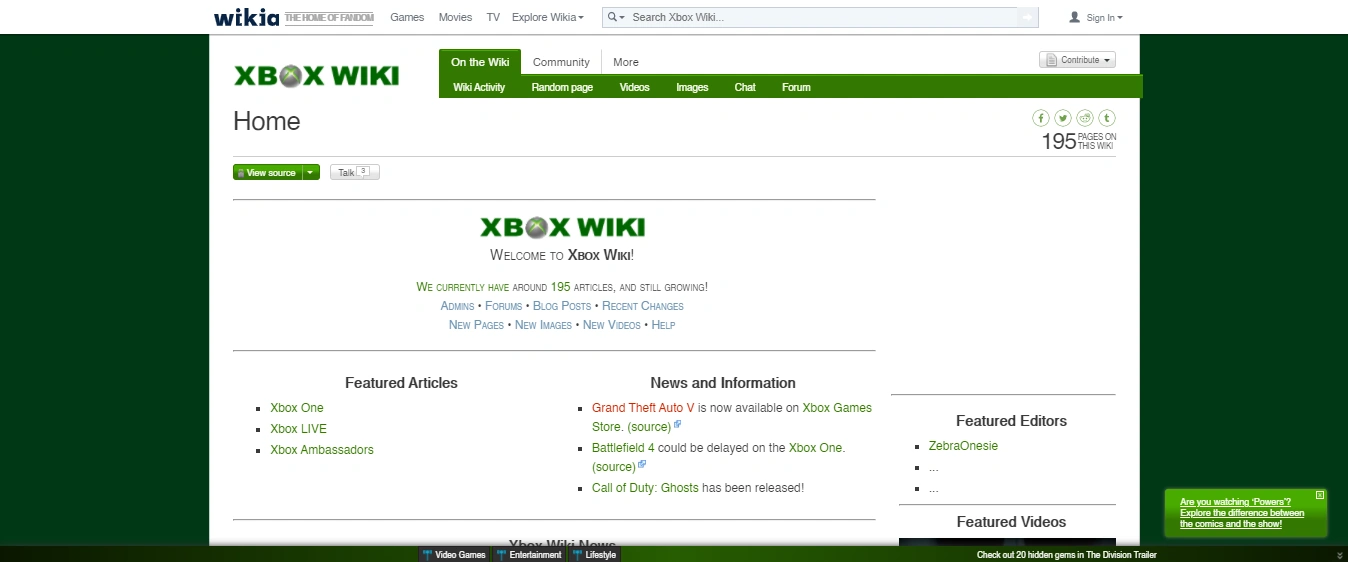Open Call of Duty: Ghosts link
Viewport: 1348px width, 562px height.
click(x=645, y=488)
